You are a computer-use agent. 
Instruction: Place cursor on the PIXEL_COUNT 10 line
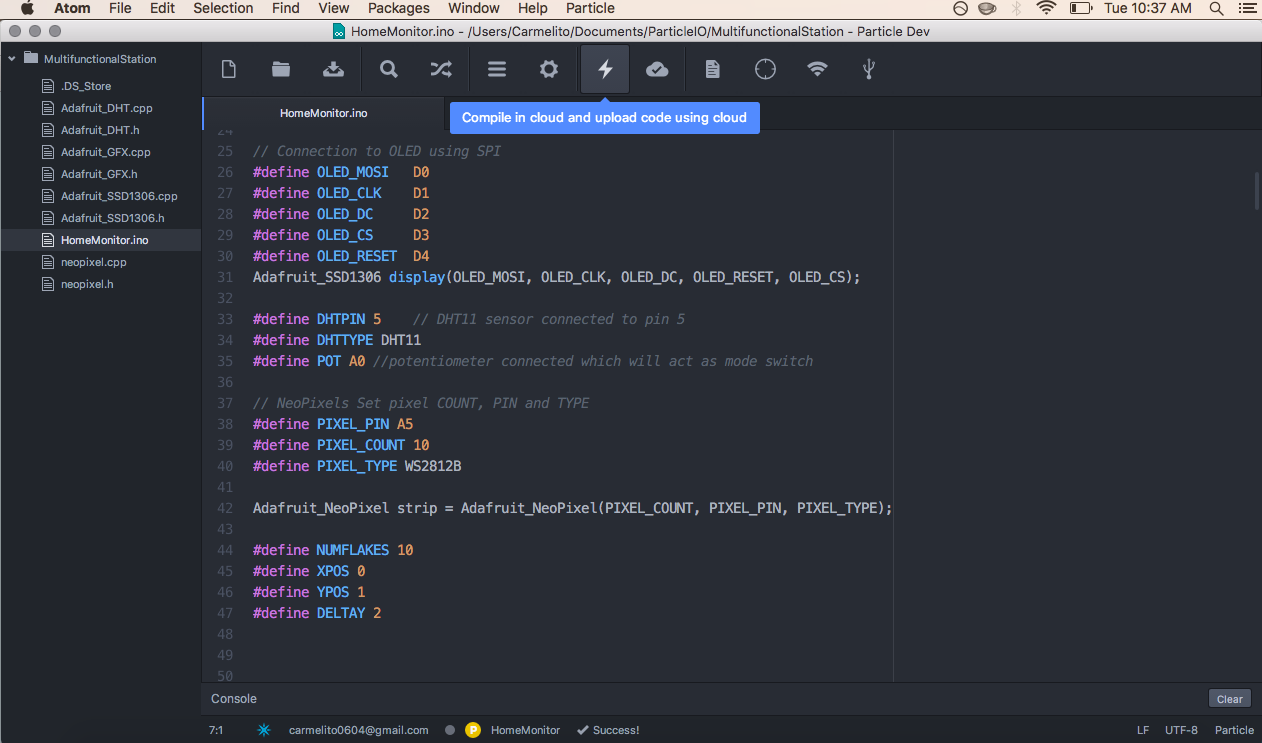(x=341, y=445)
